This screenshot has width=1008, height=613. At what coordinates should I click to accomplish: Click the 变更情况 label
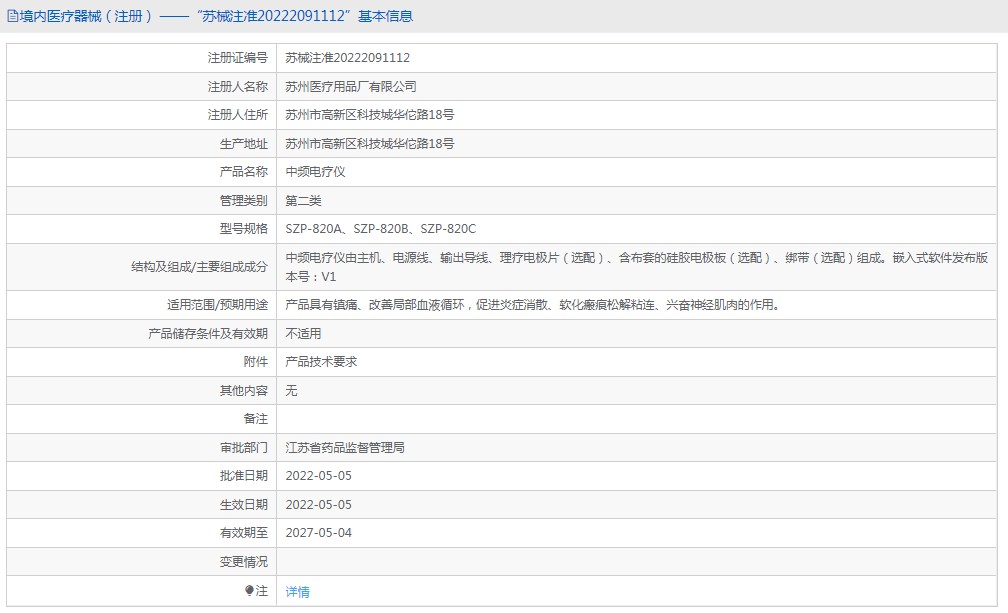point(244,562)
